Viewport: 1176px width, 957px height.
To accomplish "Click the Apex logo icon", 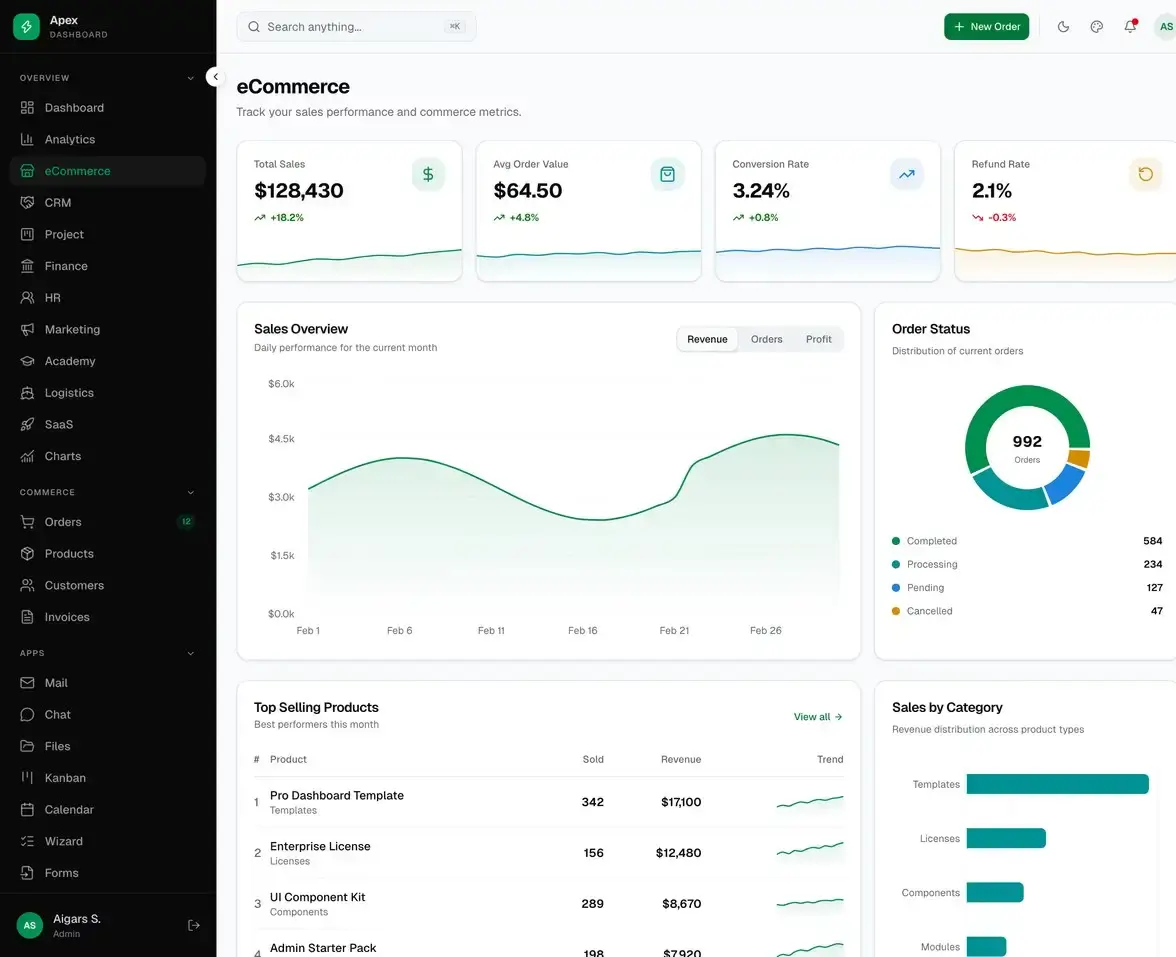I will coord(26,26).
